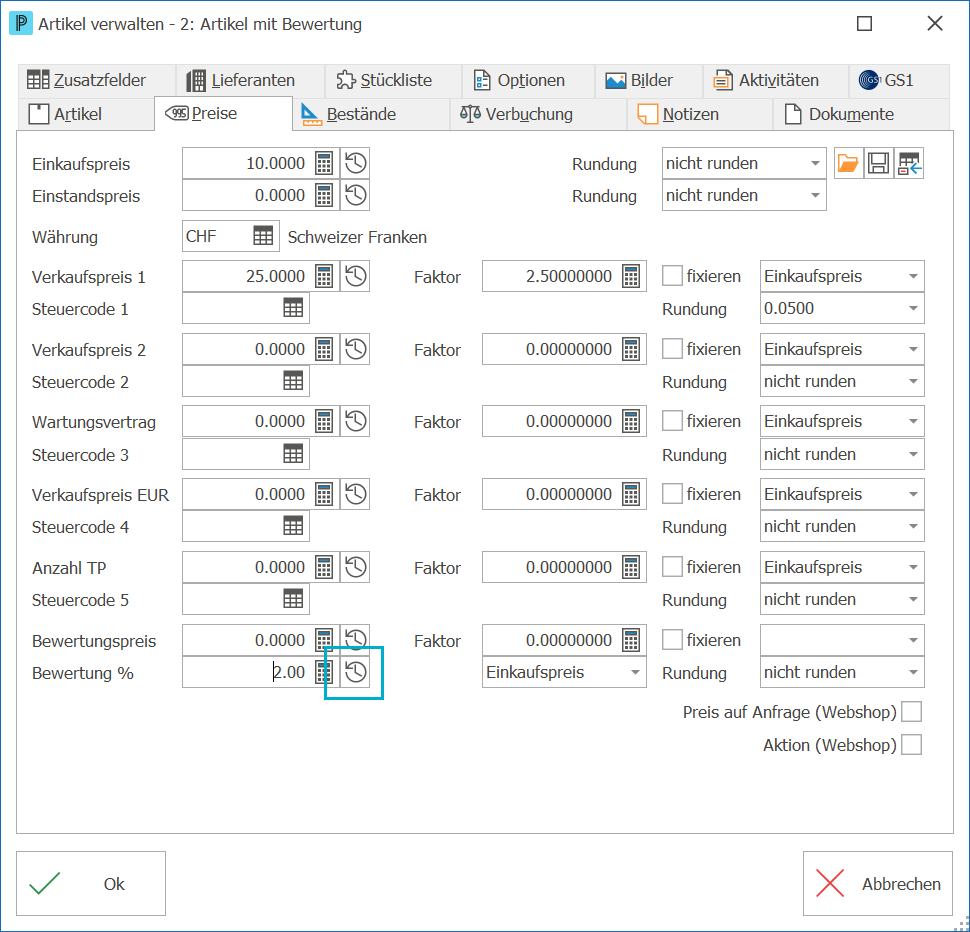Open empty dropdown beside Bewertungspreis fixieren
This screenshot has height=932, width=970.
pos(843,640)
